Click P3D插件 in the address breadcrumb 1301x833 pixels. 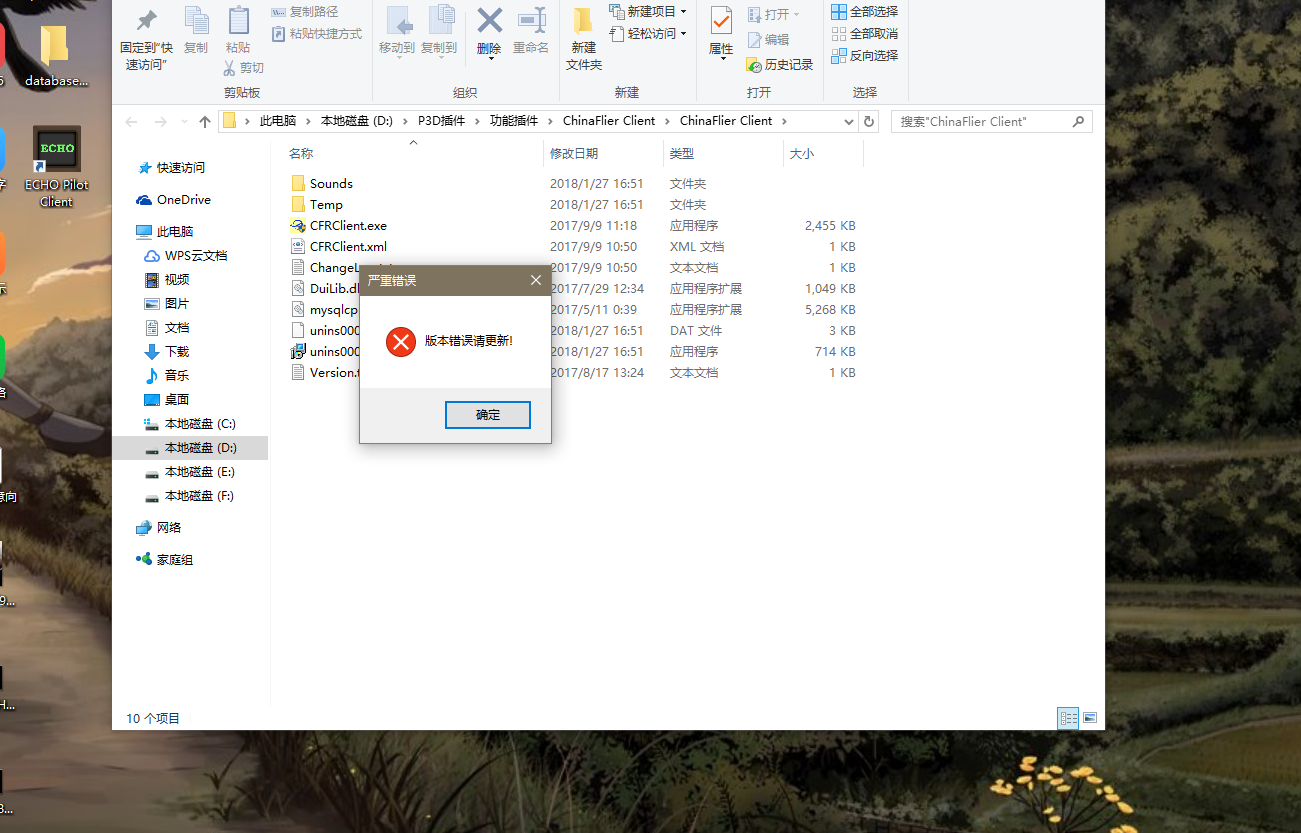point(441,121)
